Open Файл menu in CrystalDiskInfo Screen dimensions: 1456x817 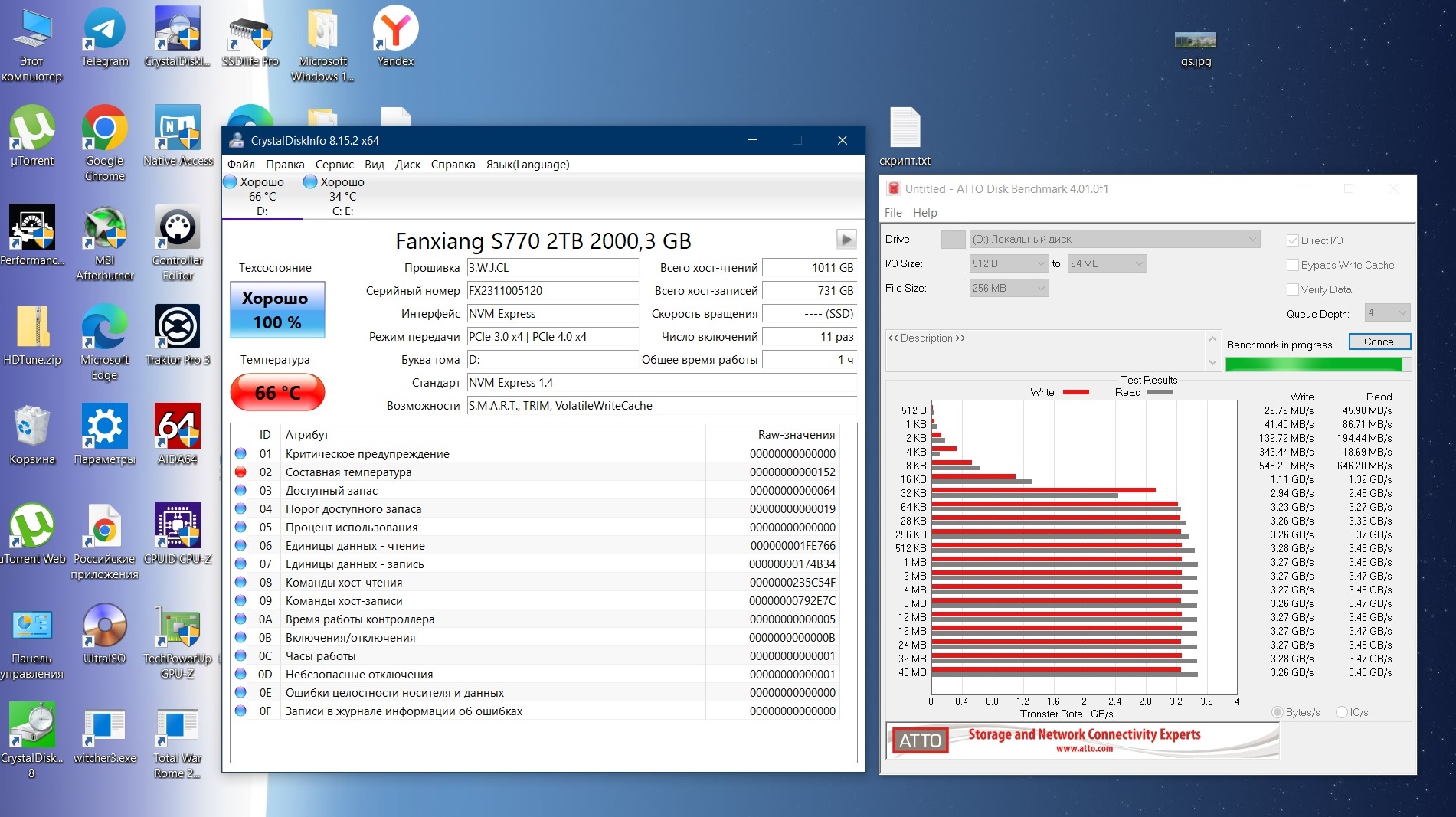pyautogui.click(x=241, y=165)
